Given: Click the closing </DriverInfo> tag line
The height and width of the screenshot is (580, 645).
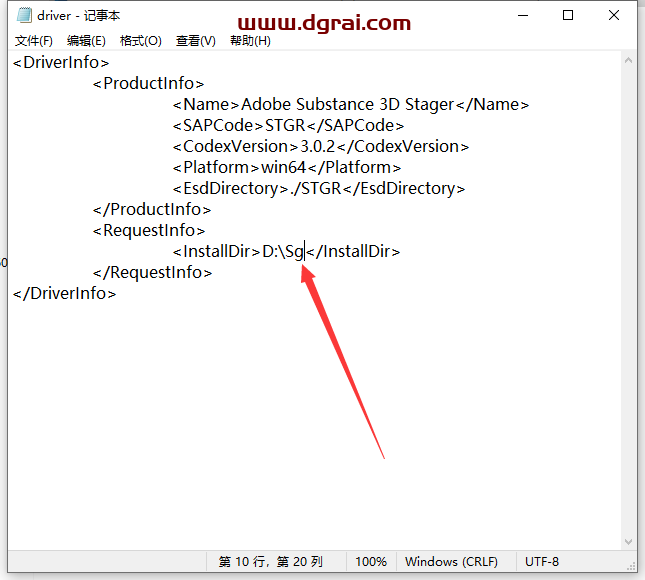Looking at the screenshot, I should coord(65,293).
